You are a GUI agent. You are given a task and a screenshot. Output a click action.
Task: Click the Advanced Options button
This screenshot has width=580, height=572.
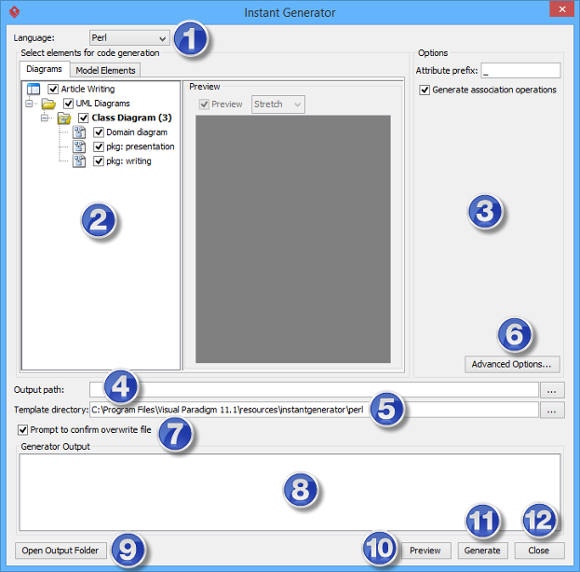(x=512, y=364)
